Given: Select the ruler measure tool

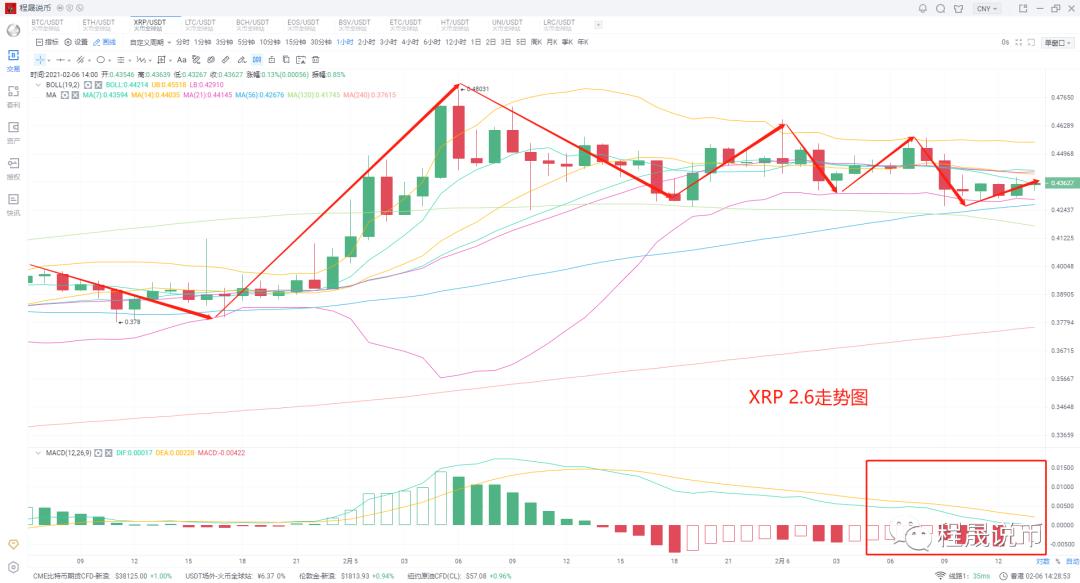Looking at the screenshot, I should (225, 60).
